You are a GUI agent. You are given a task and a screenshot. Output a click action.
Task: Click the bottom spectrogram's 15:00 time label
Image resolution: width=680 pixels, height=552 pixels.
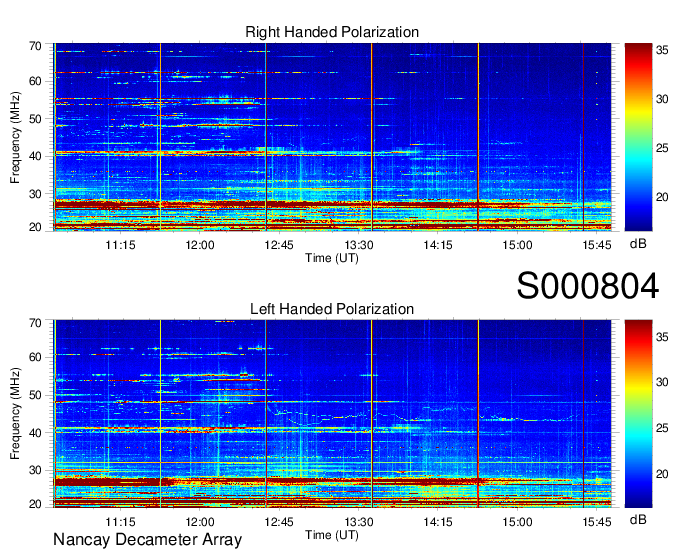pyautogui.click(x=517, y=522)
